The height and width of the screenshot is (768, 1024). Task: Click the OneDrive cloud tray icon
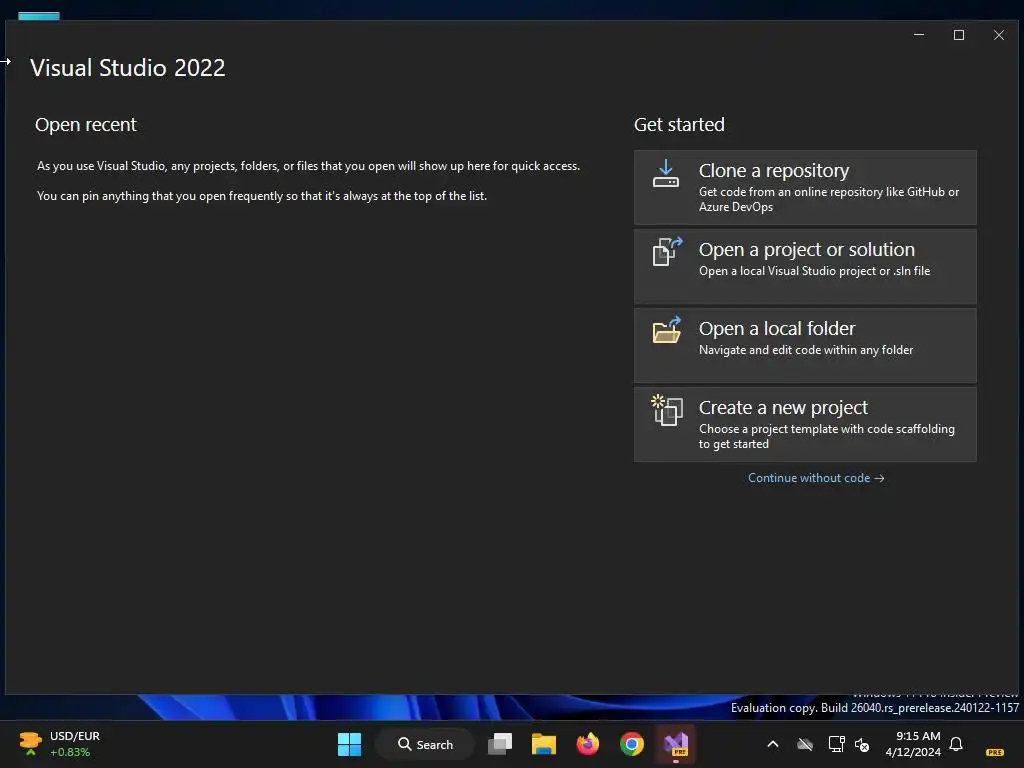805,744
